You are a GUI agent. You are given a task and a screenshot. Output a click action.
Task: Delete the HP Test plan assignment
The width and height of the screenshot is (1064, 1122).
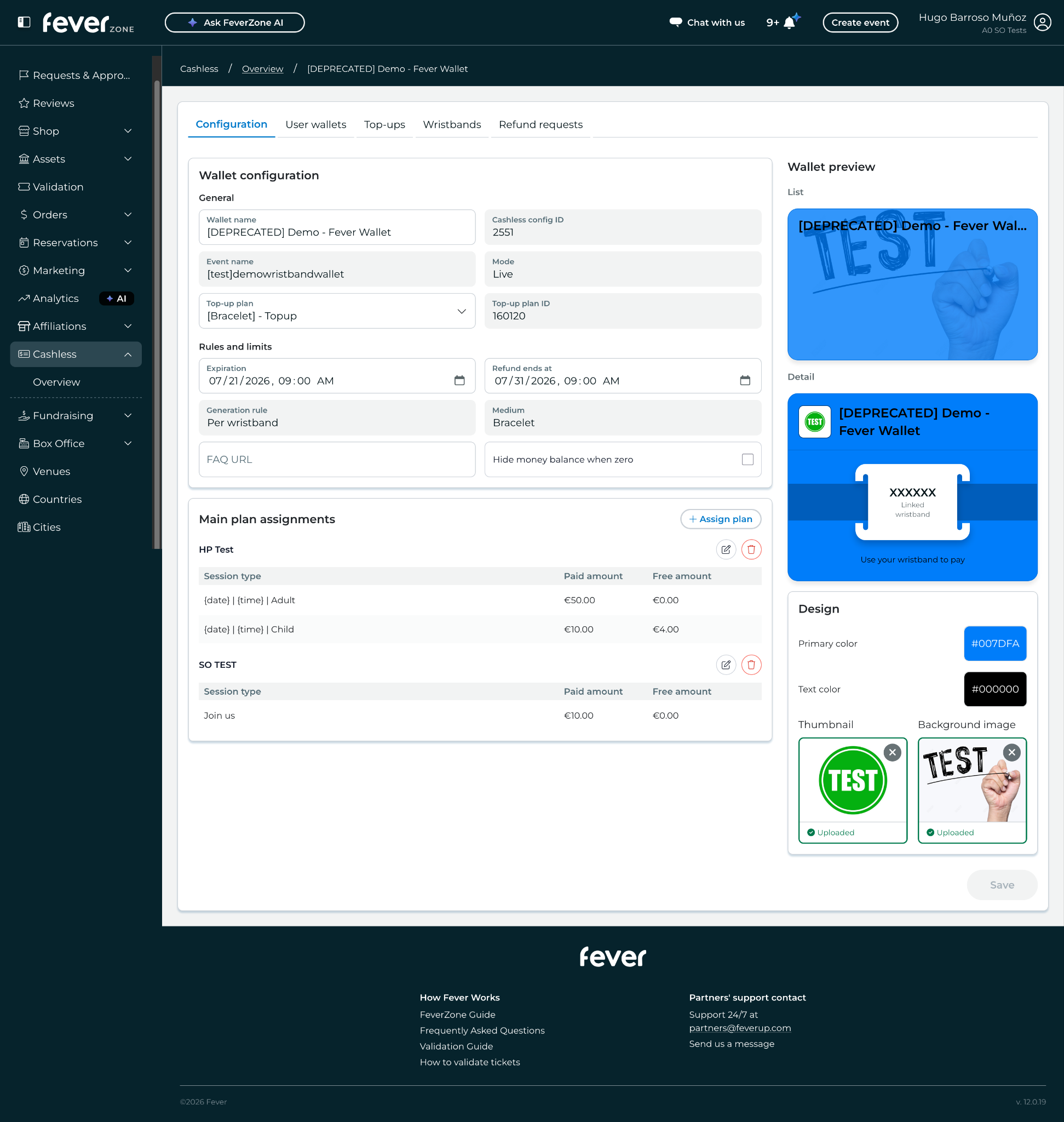(x=751, y=549)
